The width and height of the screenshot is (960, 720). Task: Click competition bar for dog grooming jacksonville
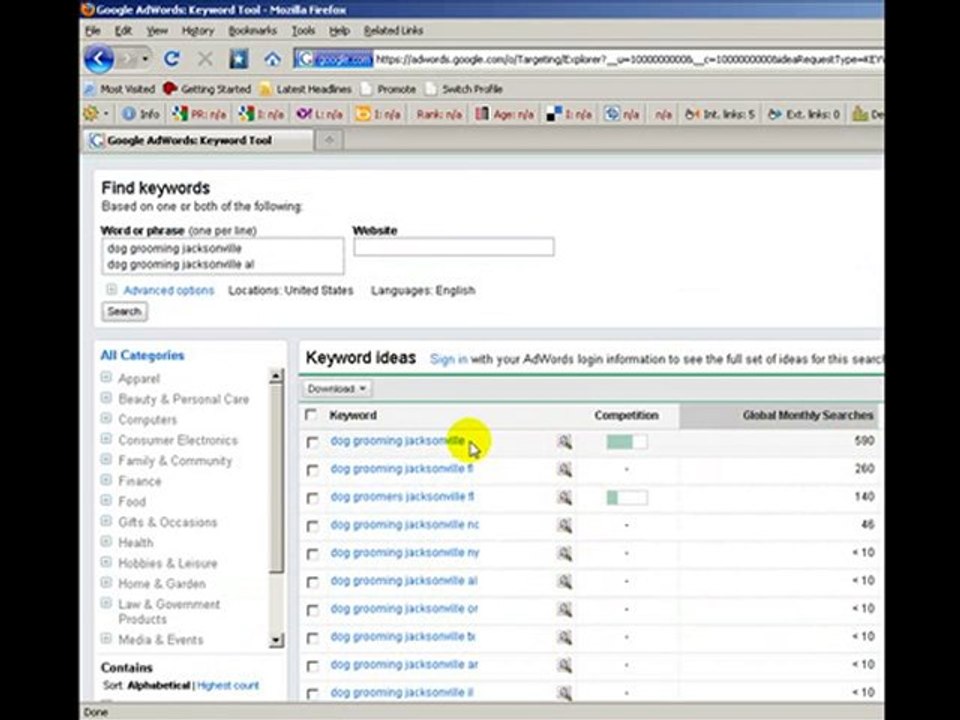(627, 441)
